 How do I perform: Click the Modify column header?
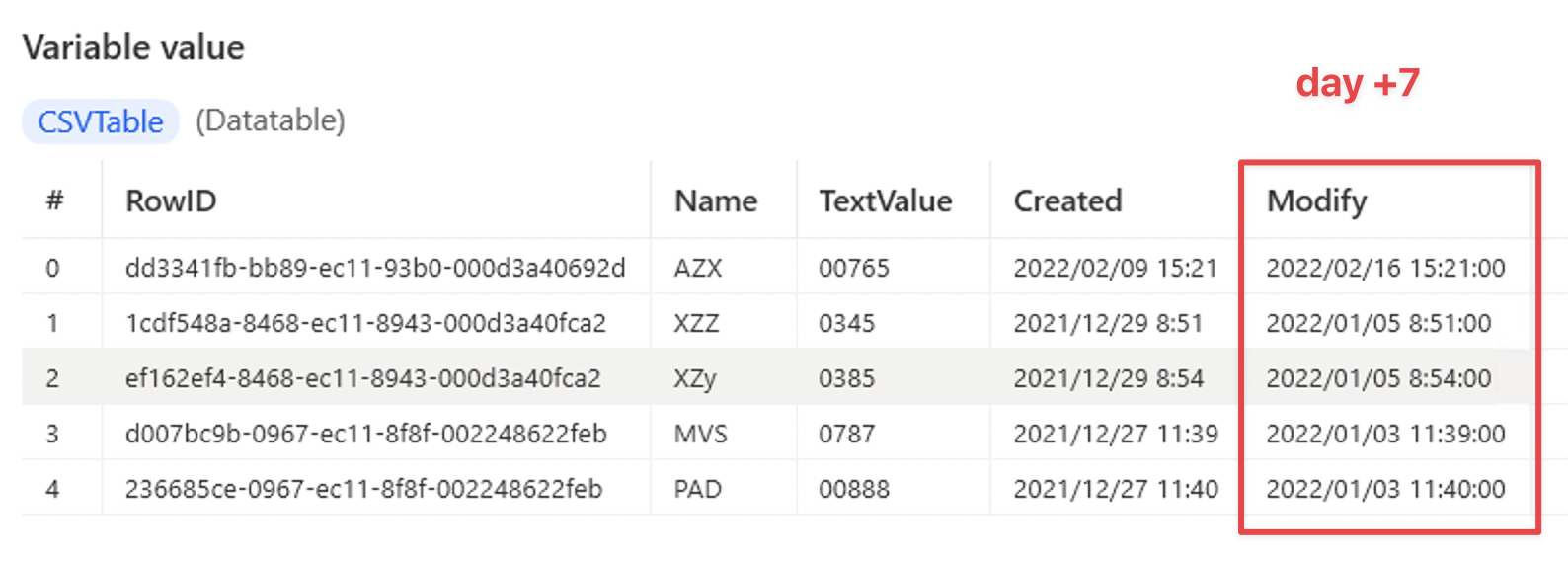[1317, 201]
